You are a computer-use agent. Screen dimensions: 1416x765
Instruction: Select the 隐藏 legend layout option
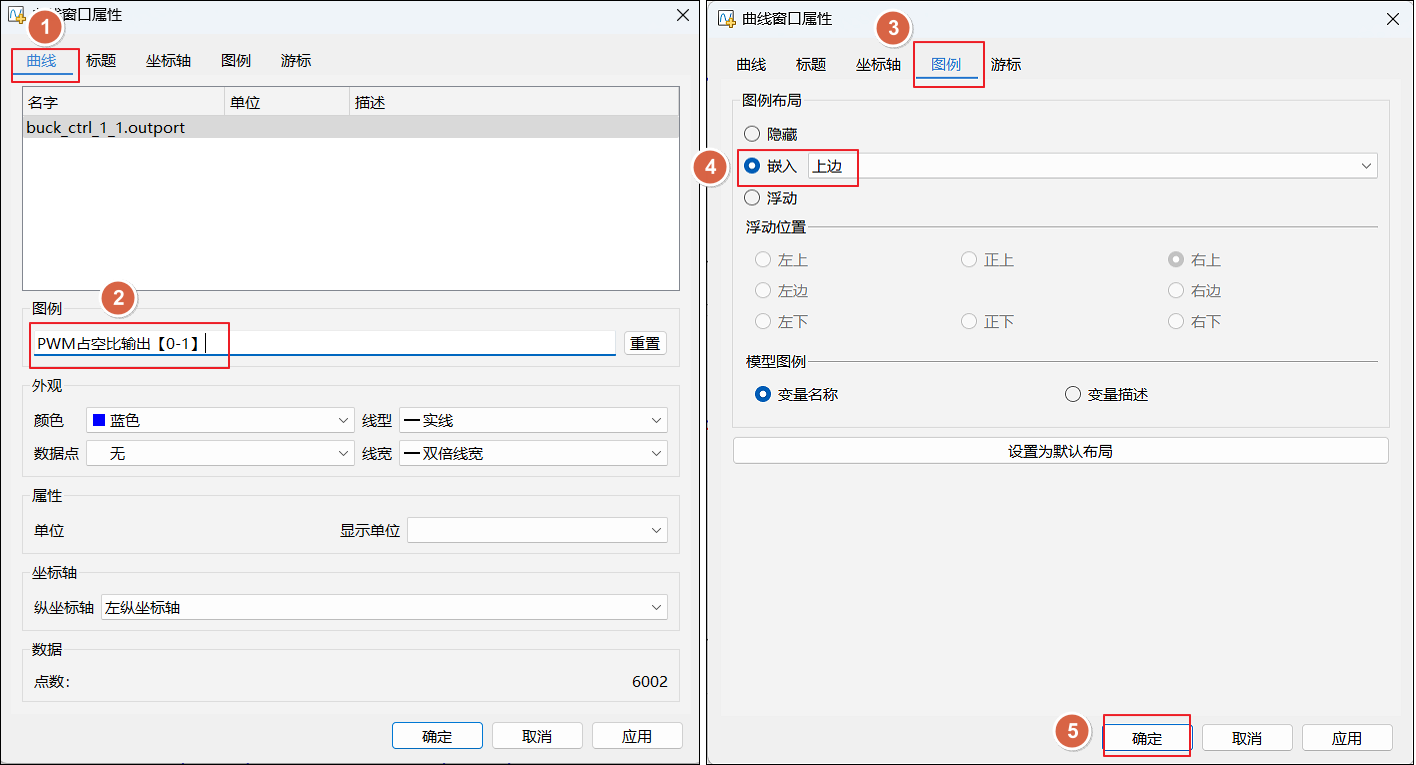[x=752, y=134]
